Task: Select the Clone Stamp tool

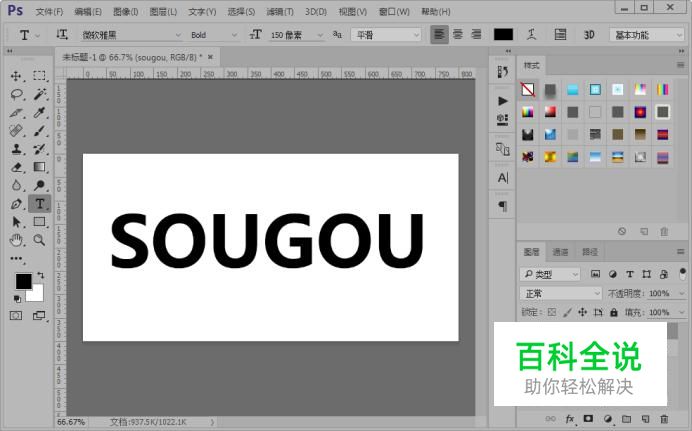Action: [16, 149]
